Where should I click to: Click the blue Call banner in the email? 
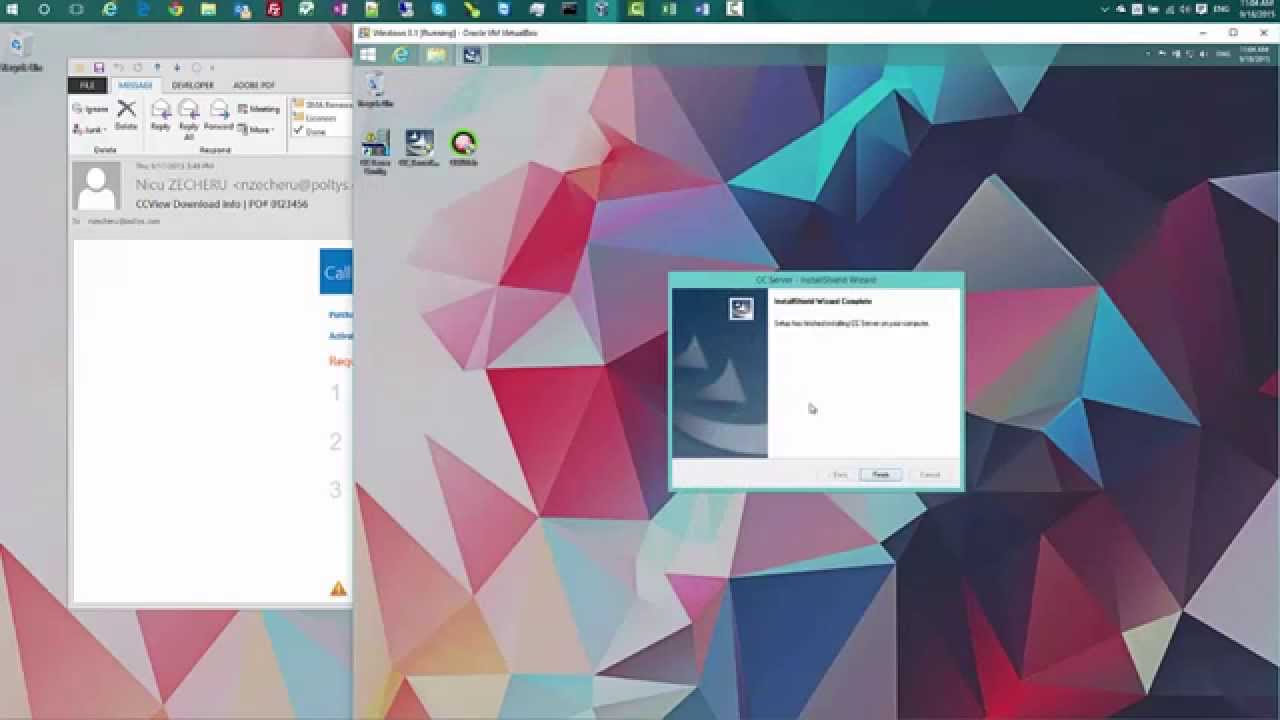[x=336, y=272]
